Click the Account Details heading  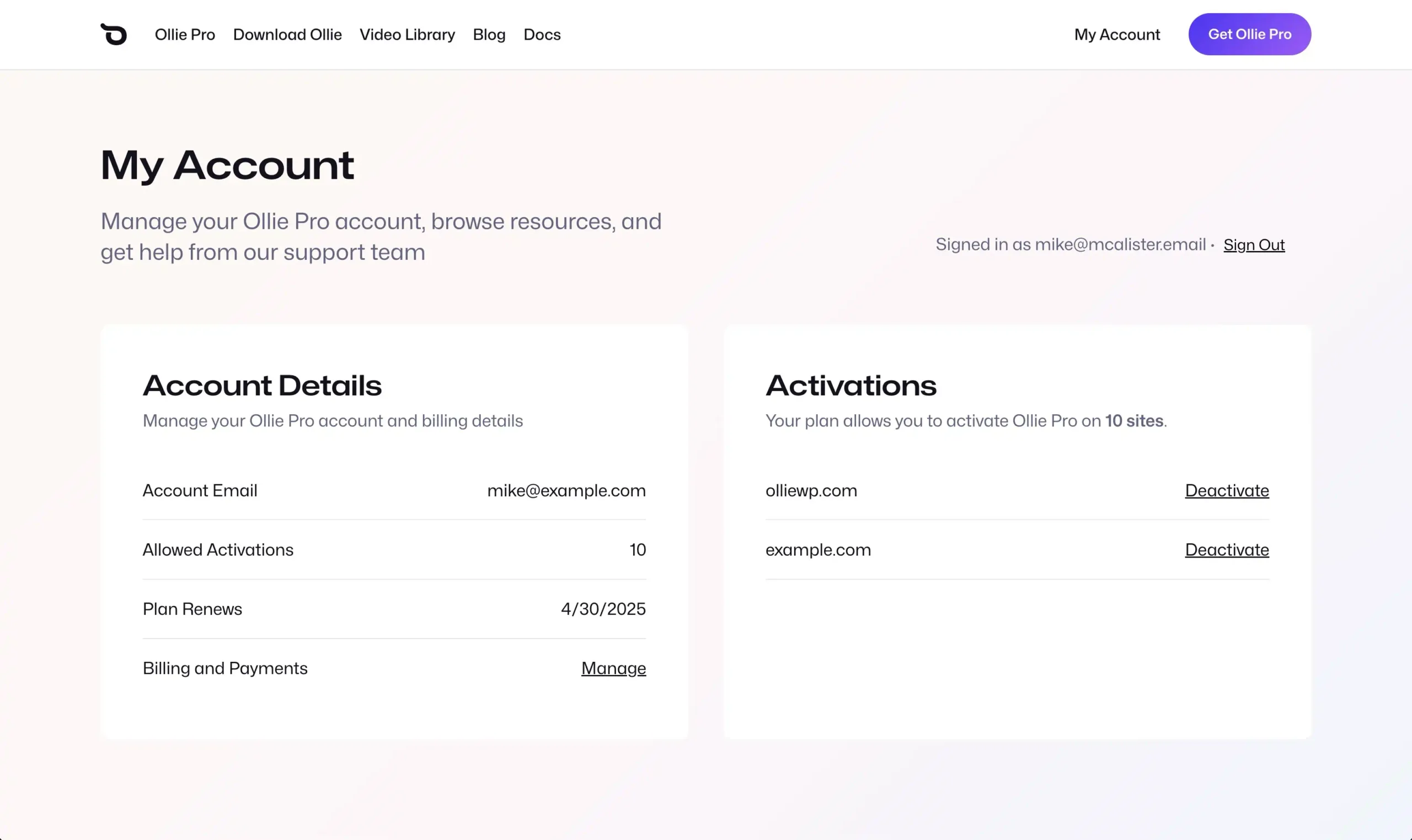262,386
